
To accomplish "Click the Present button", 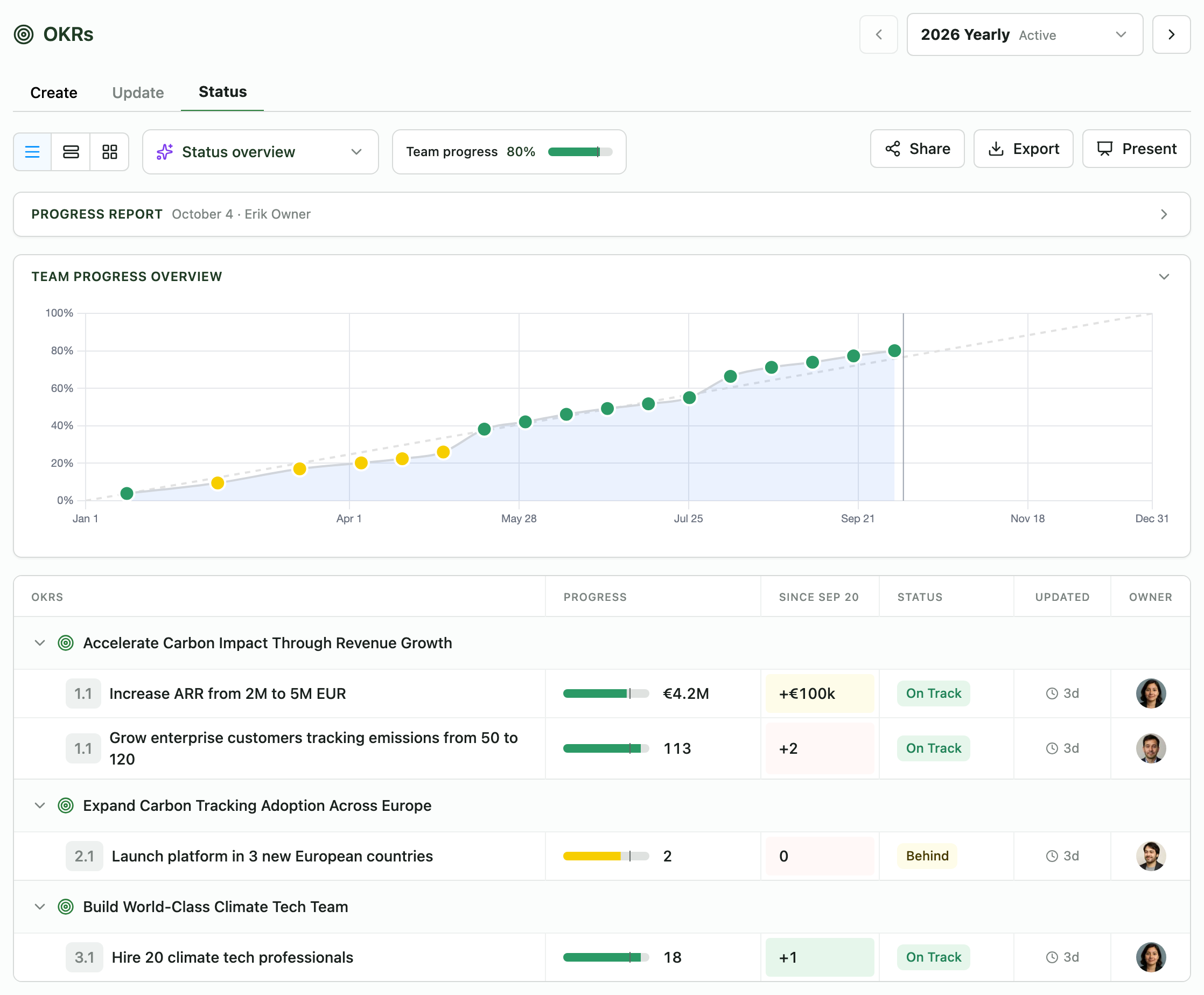I will click(x=1136, y=149).
